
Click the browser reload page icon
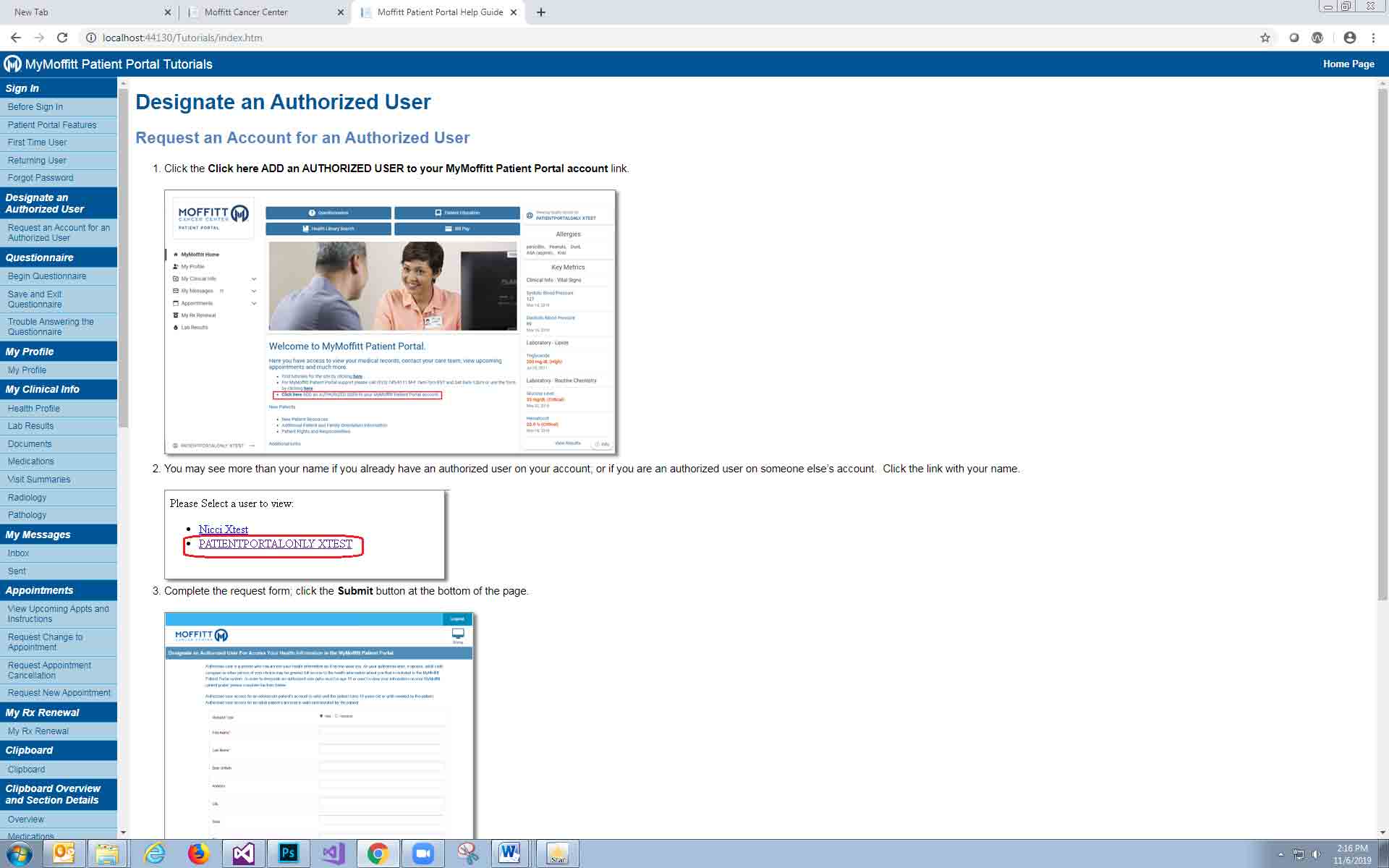click(x=62, y=38)
